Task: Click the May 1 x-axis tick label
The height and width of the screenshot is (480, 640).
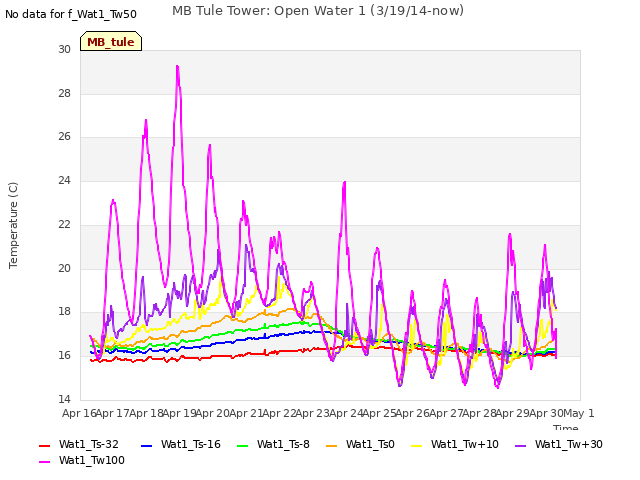Action: [x=579, y=413]
